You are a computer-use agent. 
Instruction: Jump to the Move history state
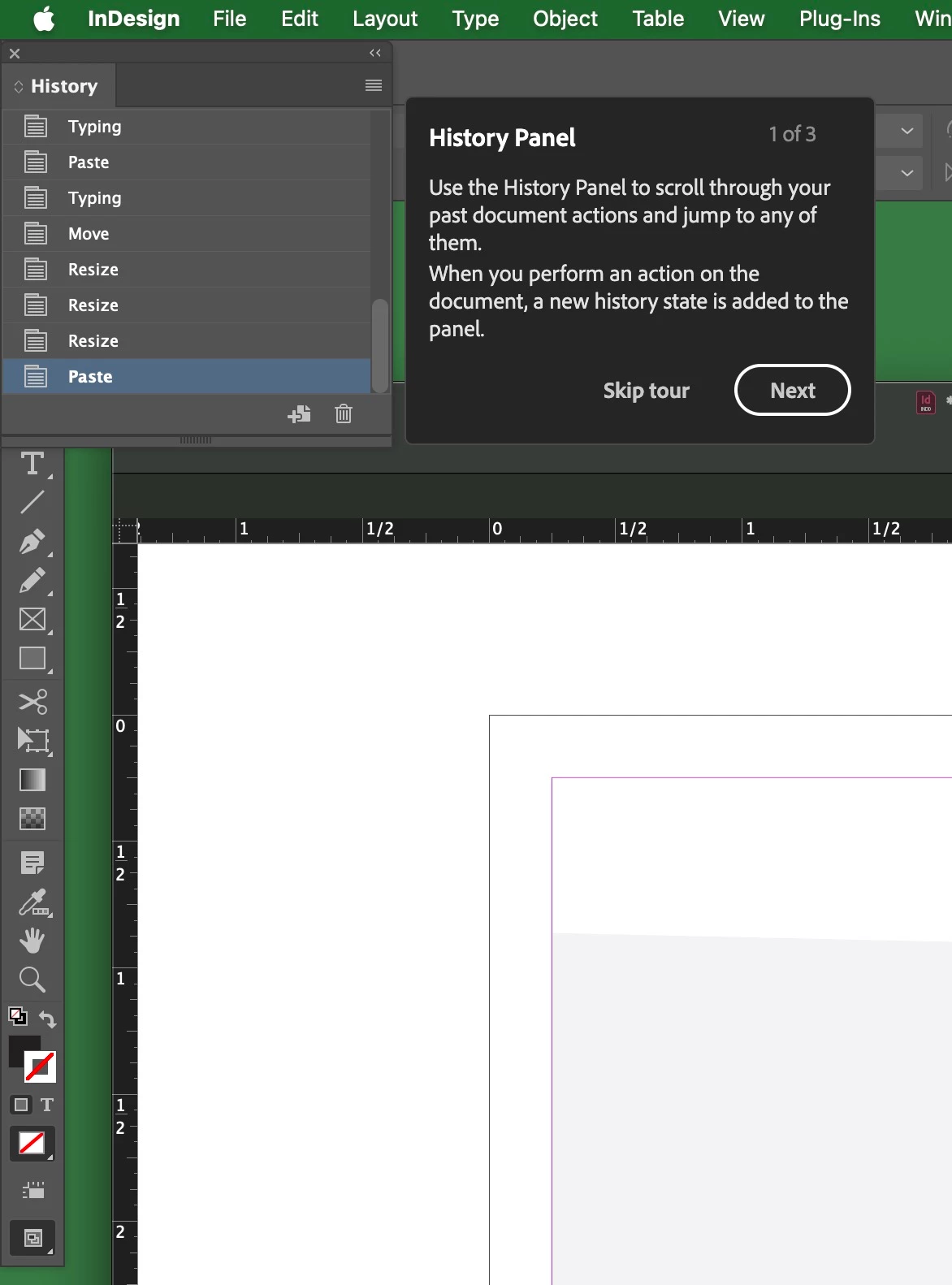(x=187, y=234)
